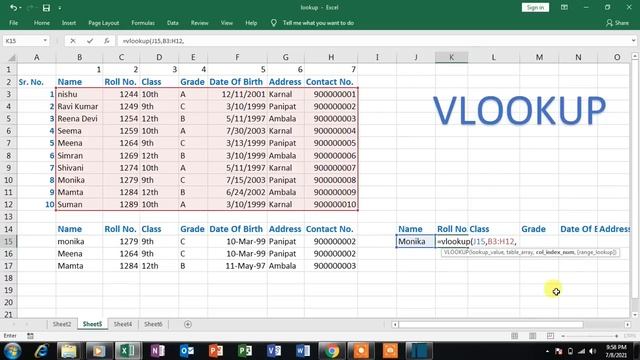Cancel the formula entry with the X icon

click(x=73, y=41)
